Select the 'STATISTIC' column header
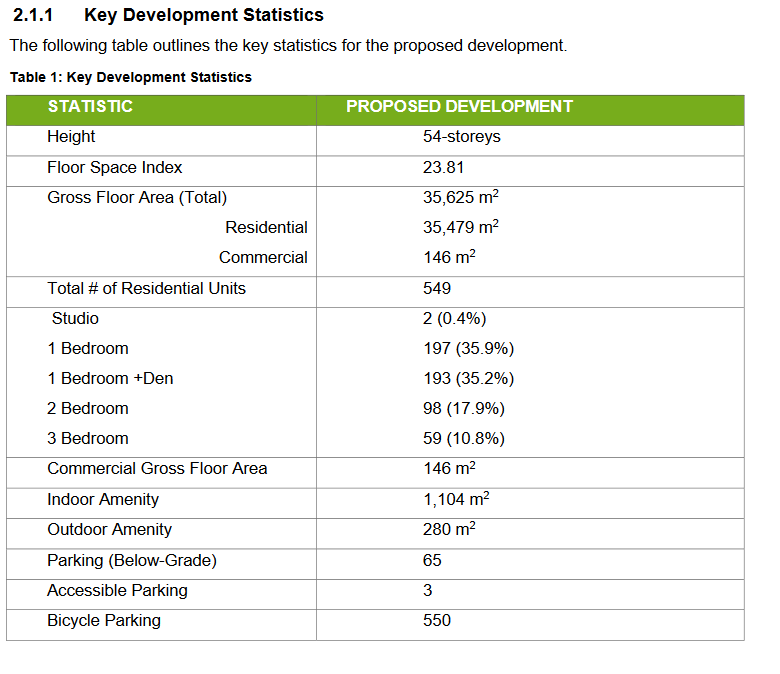Screen dimensions: 780x674 tap(90, 106)
